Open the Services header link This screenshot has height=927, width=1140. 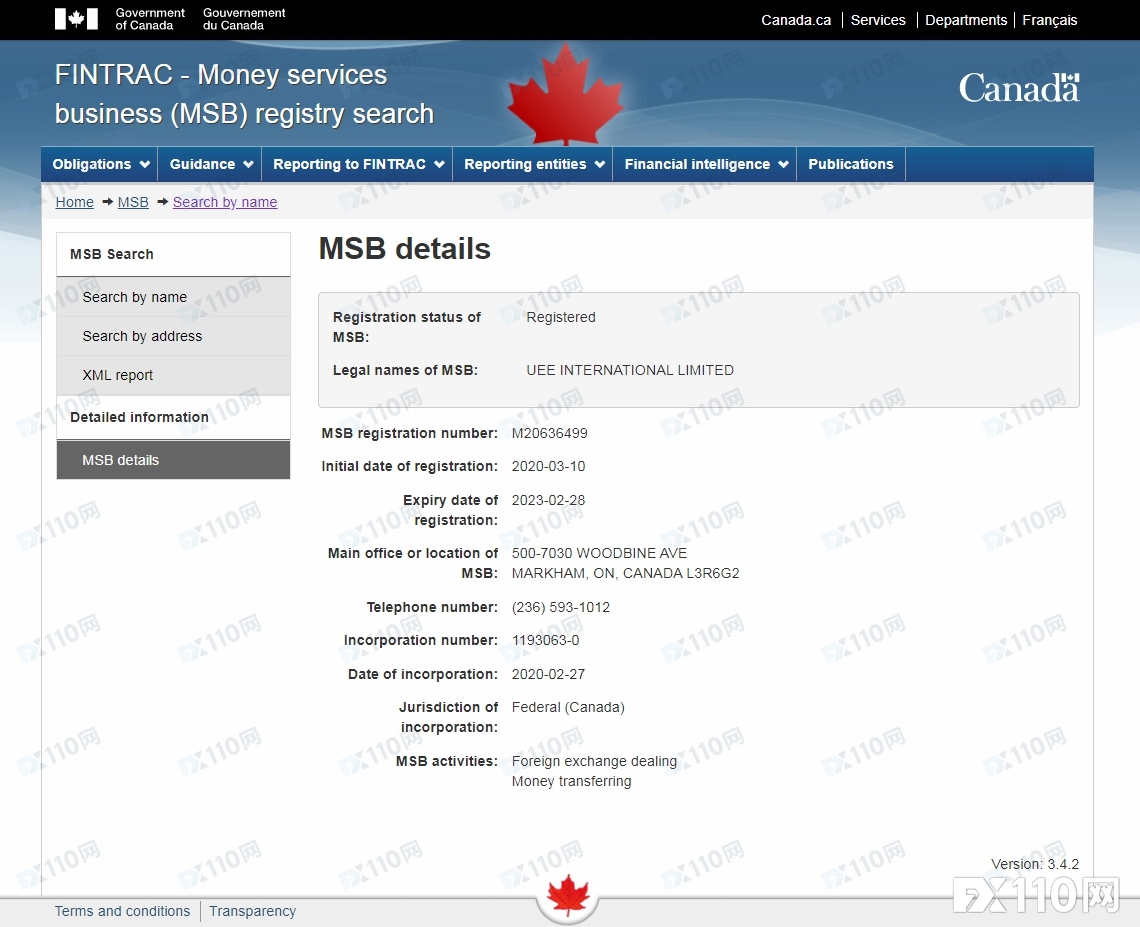[878, 20]
